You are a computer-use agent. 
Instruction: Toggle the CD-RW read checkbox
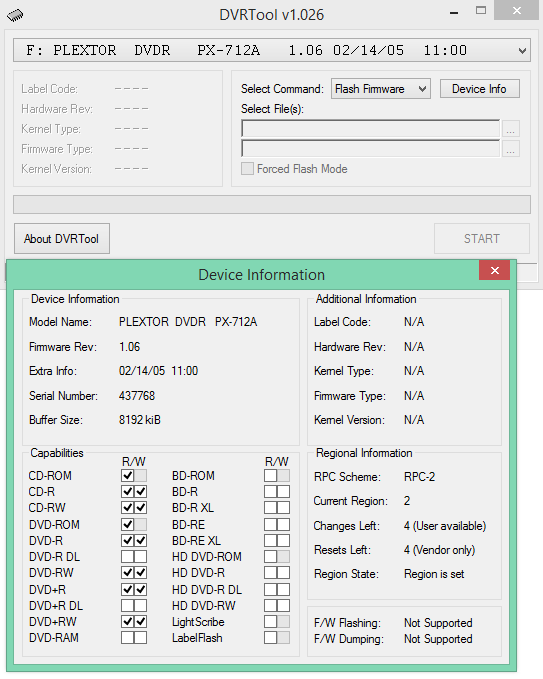click(x=127, y=508)
